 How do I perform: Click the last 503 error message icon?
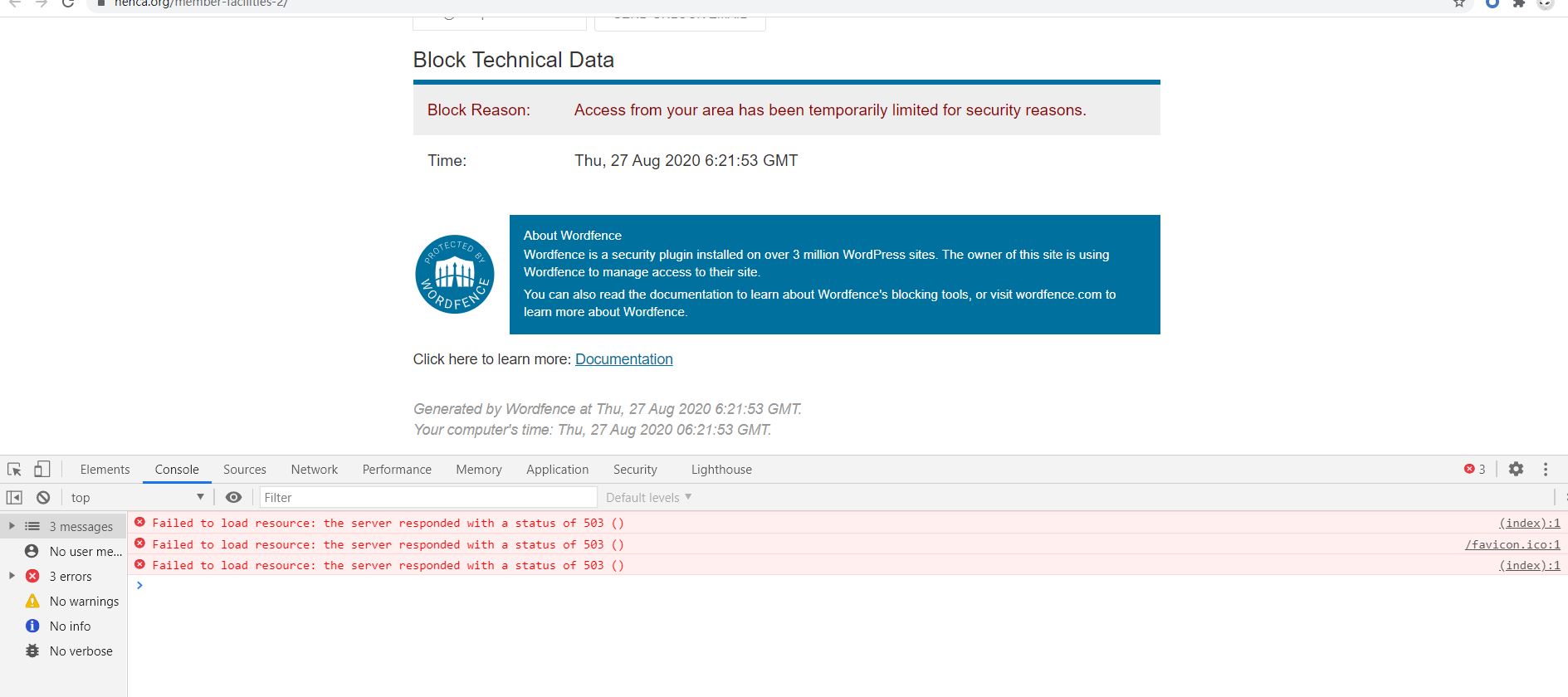[x=139, y=564]
